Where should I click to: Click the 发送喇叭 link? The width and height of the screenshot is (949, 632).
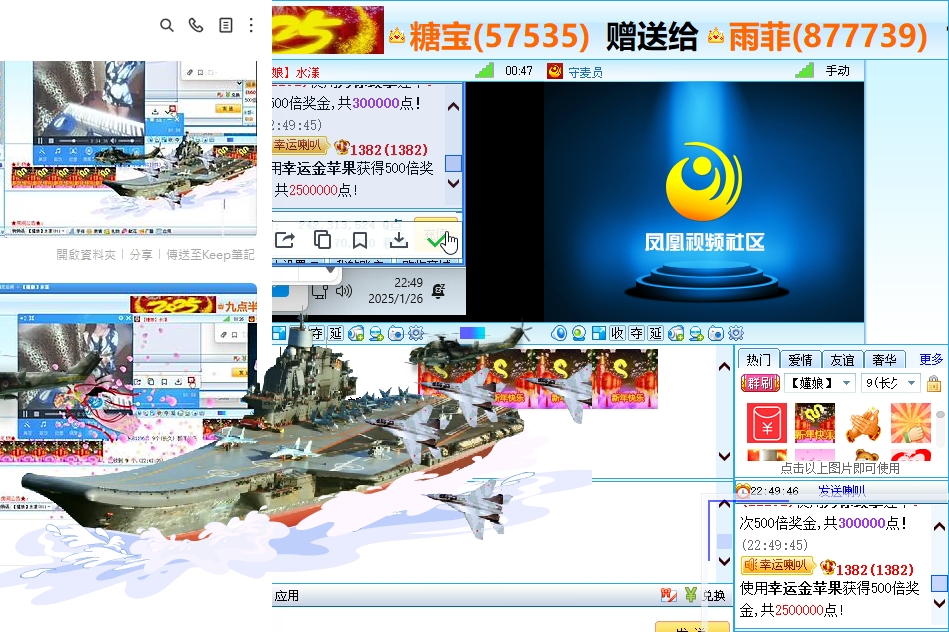pyautogui.click(x=842, y=490)
